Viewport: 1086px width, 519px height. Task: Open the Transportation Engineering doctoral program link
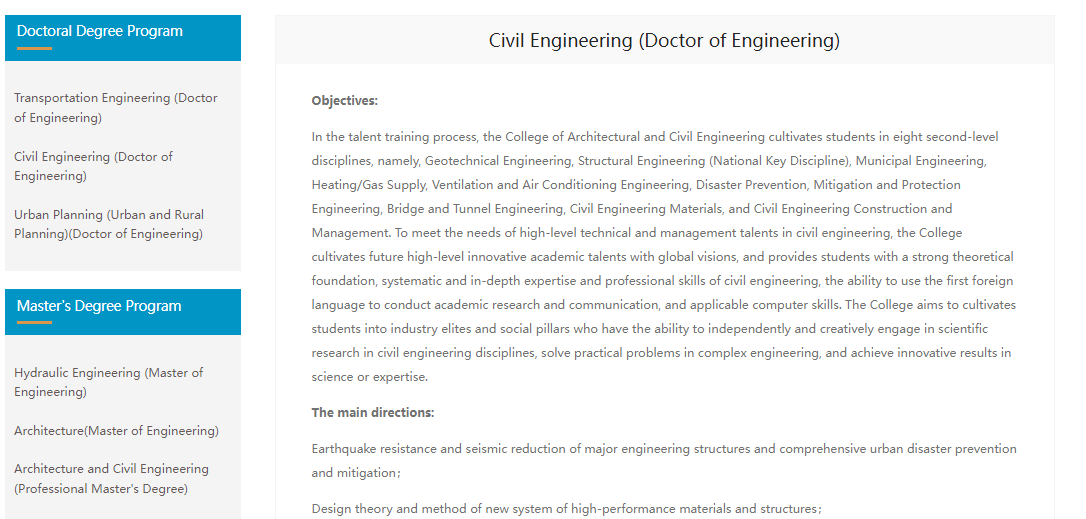pos(115,108)
